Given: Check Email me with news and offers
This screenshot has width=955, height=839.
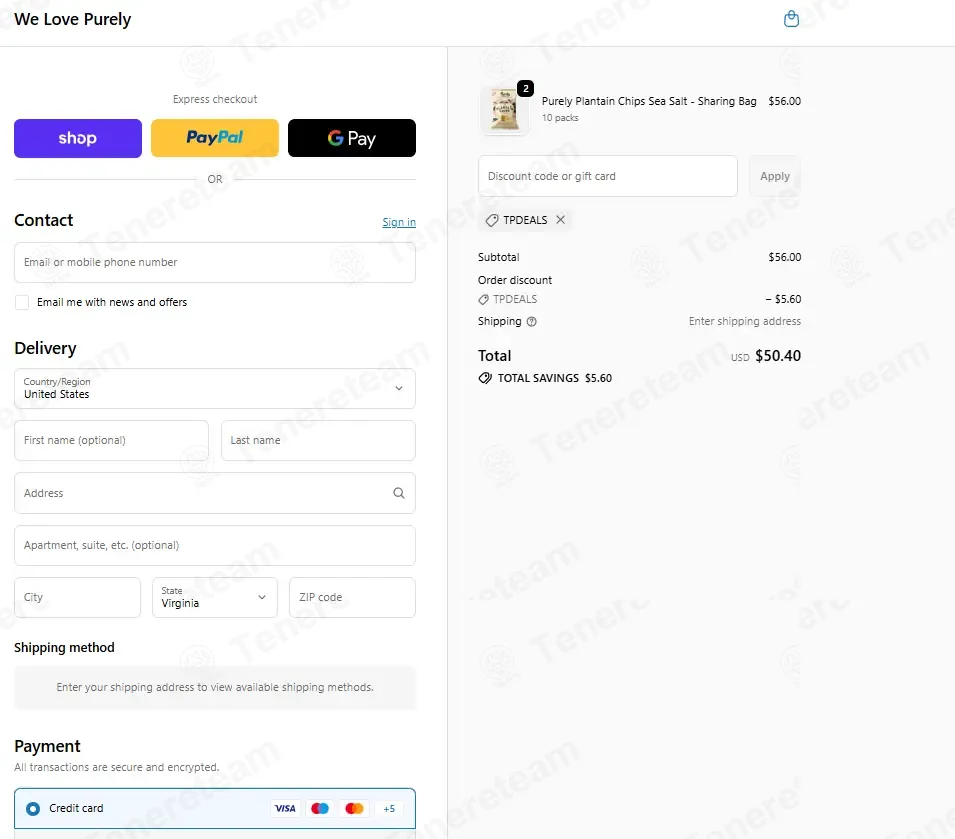Looking at the screenshot, I should pyautogui.click(x=22, y=302).
